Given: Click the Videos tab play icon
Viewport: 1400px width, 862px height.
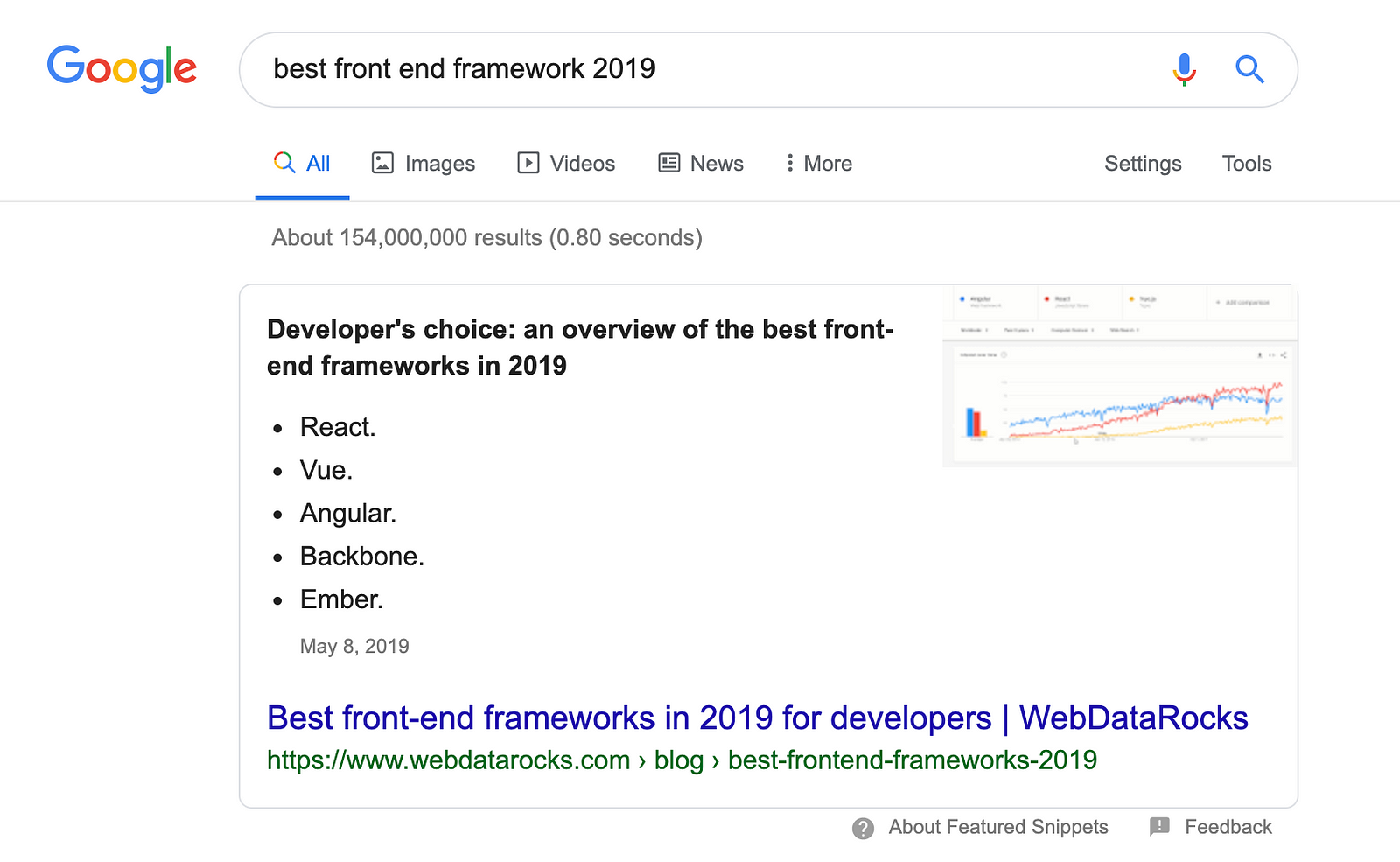Looking at the screenshot, I should tap(528, 163).
